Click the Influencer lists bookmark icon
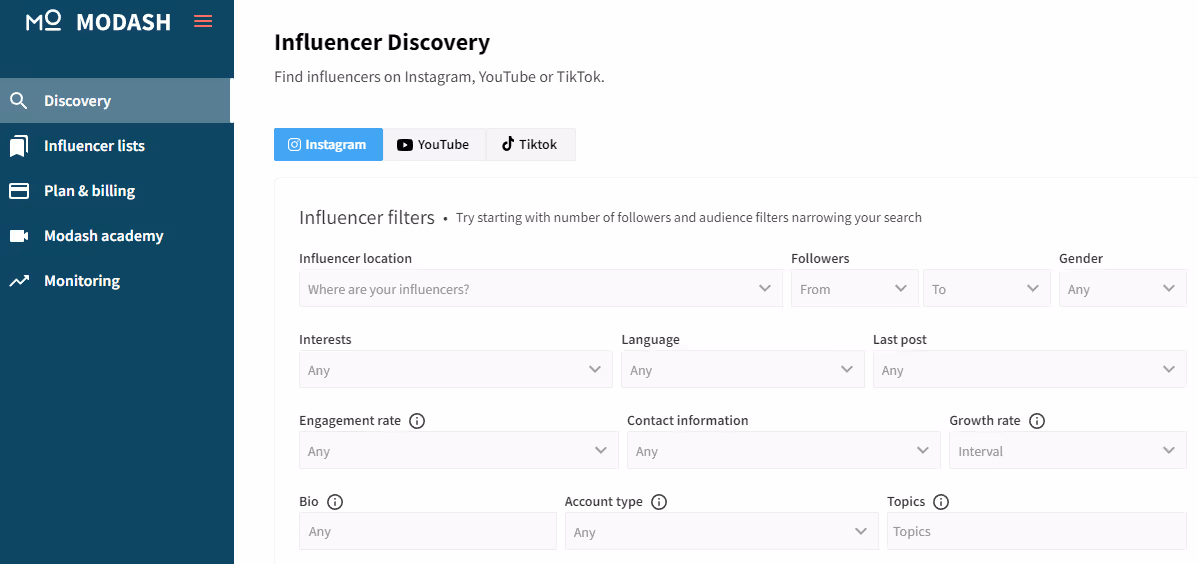The width and height of the screenshot is (1198, 564). [18, 146]
